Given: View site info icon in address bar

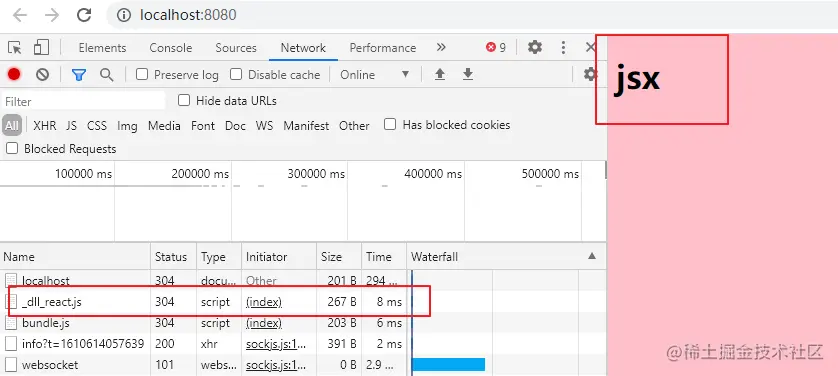Looking at the screenshot, I should (x=124, y=15).
